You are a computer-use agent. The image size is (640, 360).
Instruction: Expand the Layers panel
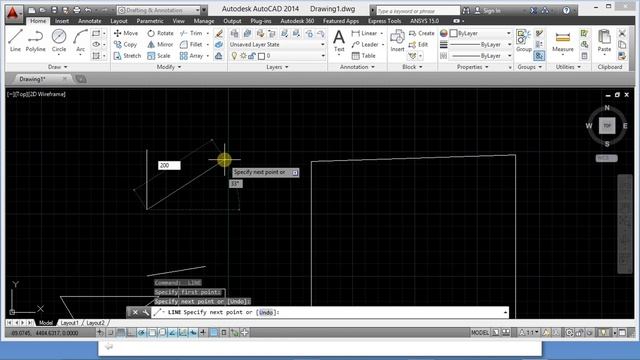pyautogui.click(x=277, y=67)
